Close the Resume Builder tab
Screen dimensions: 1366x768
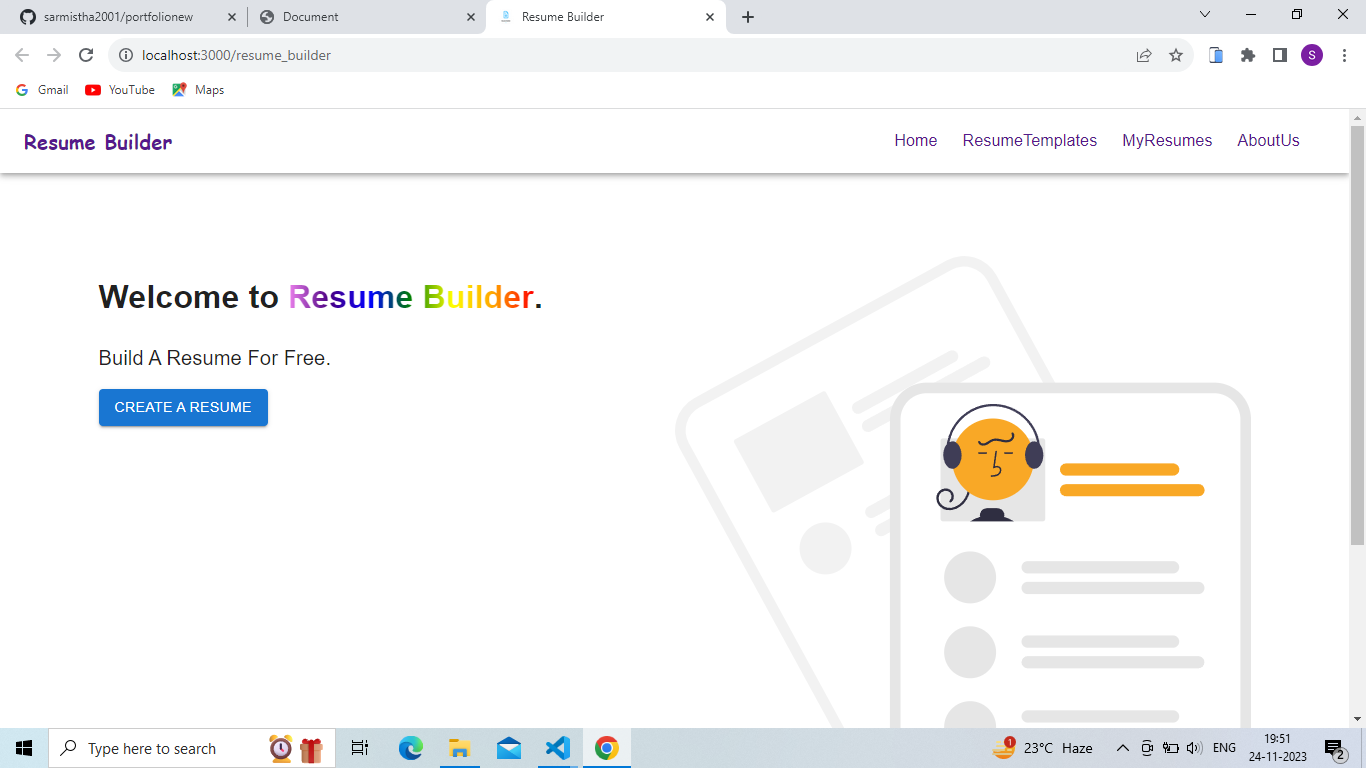pyautogui.click(x=710, y=17)
